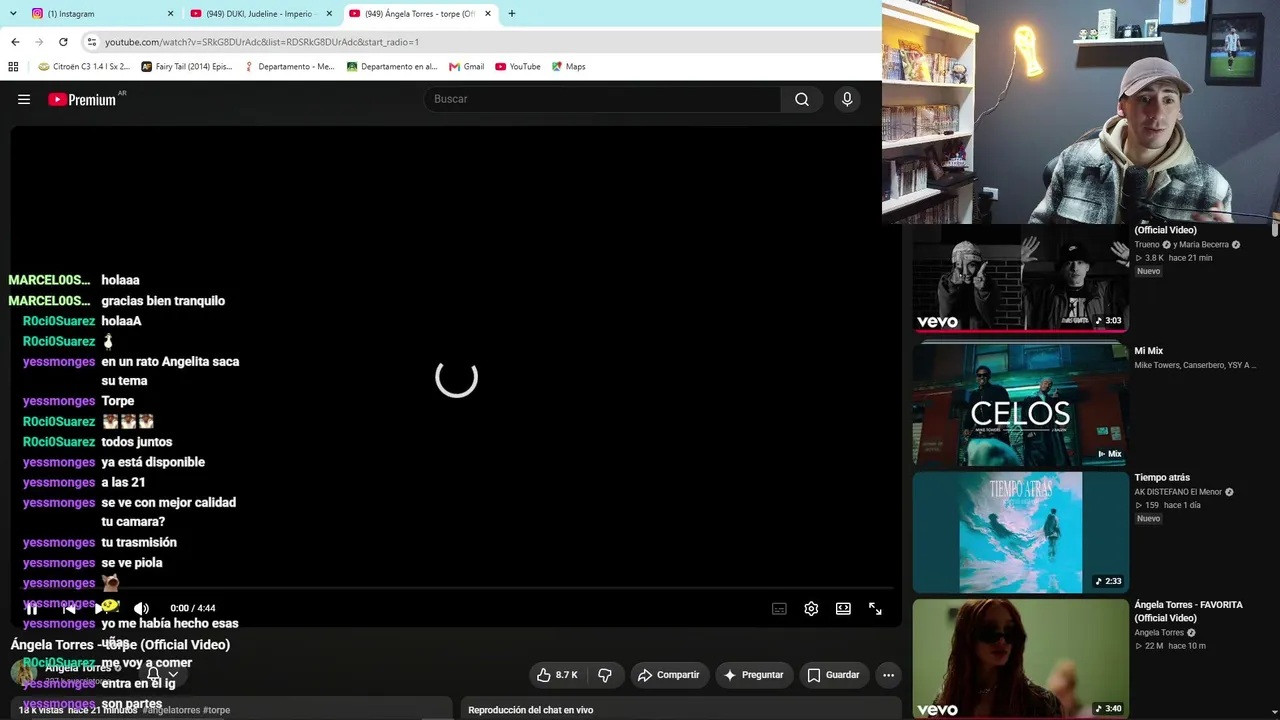
Task: Open the Gmail bookmark
Action: click(467, 67)
